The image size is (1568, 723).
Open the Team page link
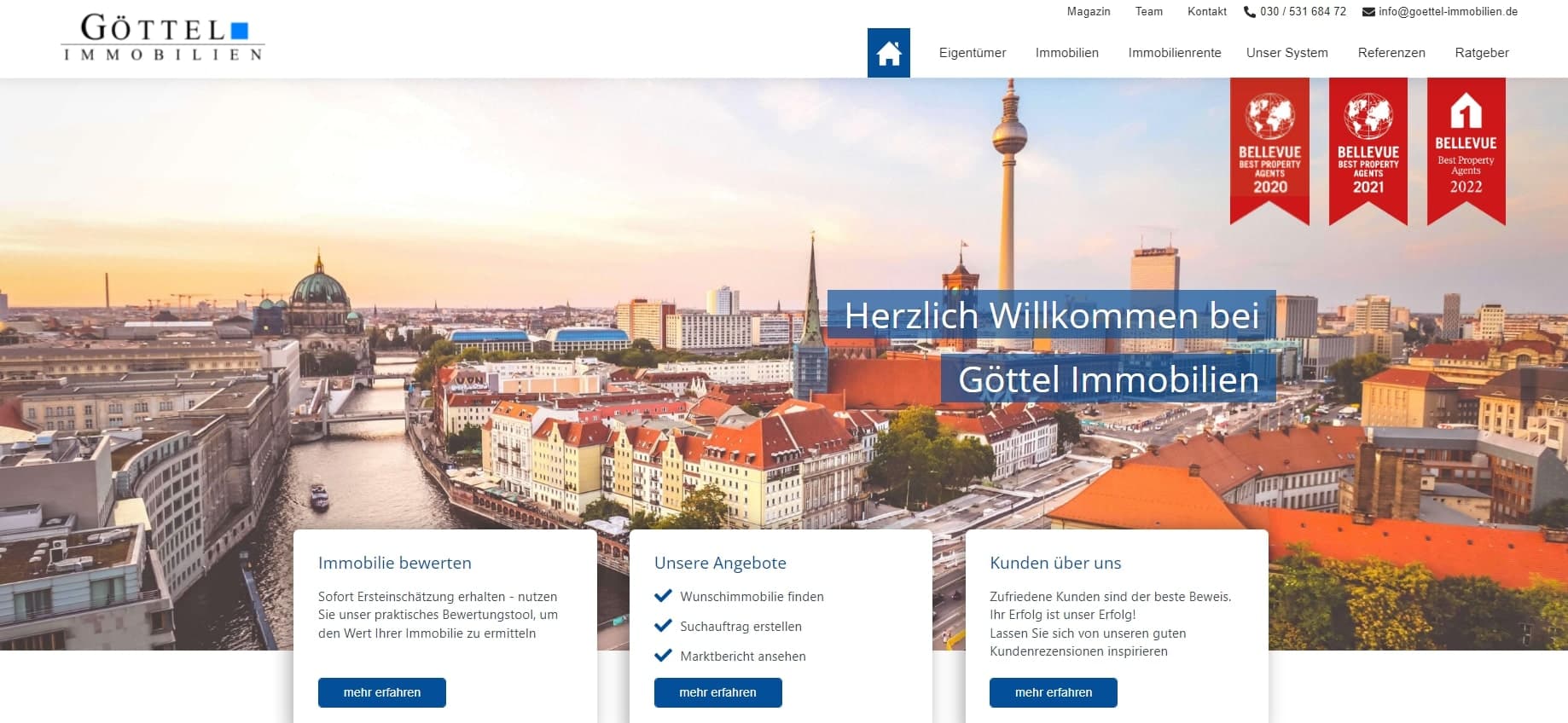tap(1149, 12)
